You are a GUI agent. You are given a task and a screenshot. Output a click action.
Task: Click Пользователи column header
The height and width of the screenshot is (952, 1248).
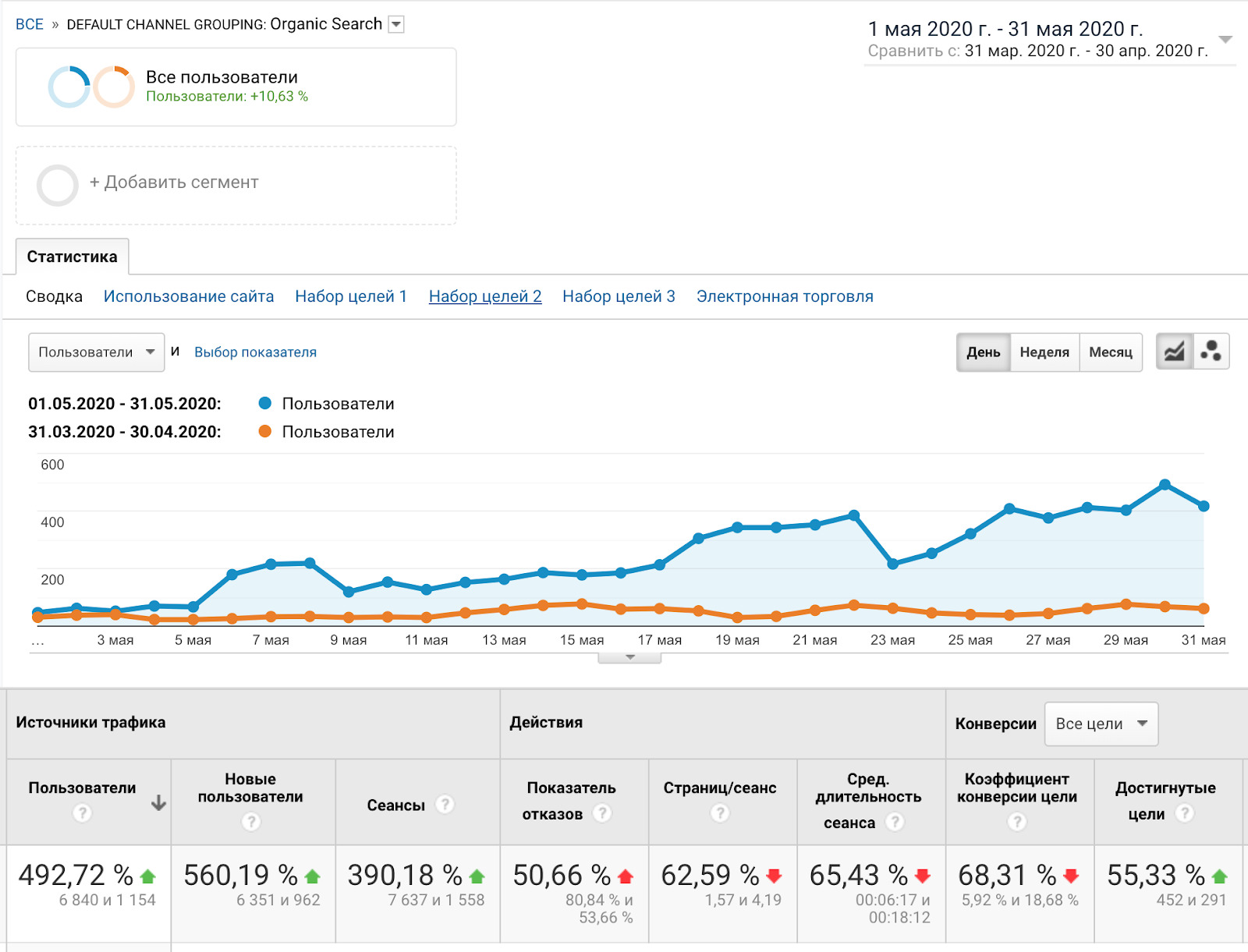tap(82, 788)
